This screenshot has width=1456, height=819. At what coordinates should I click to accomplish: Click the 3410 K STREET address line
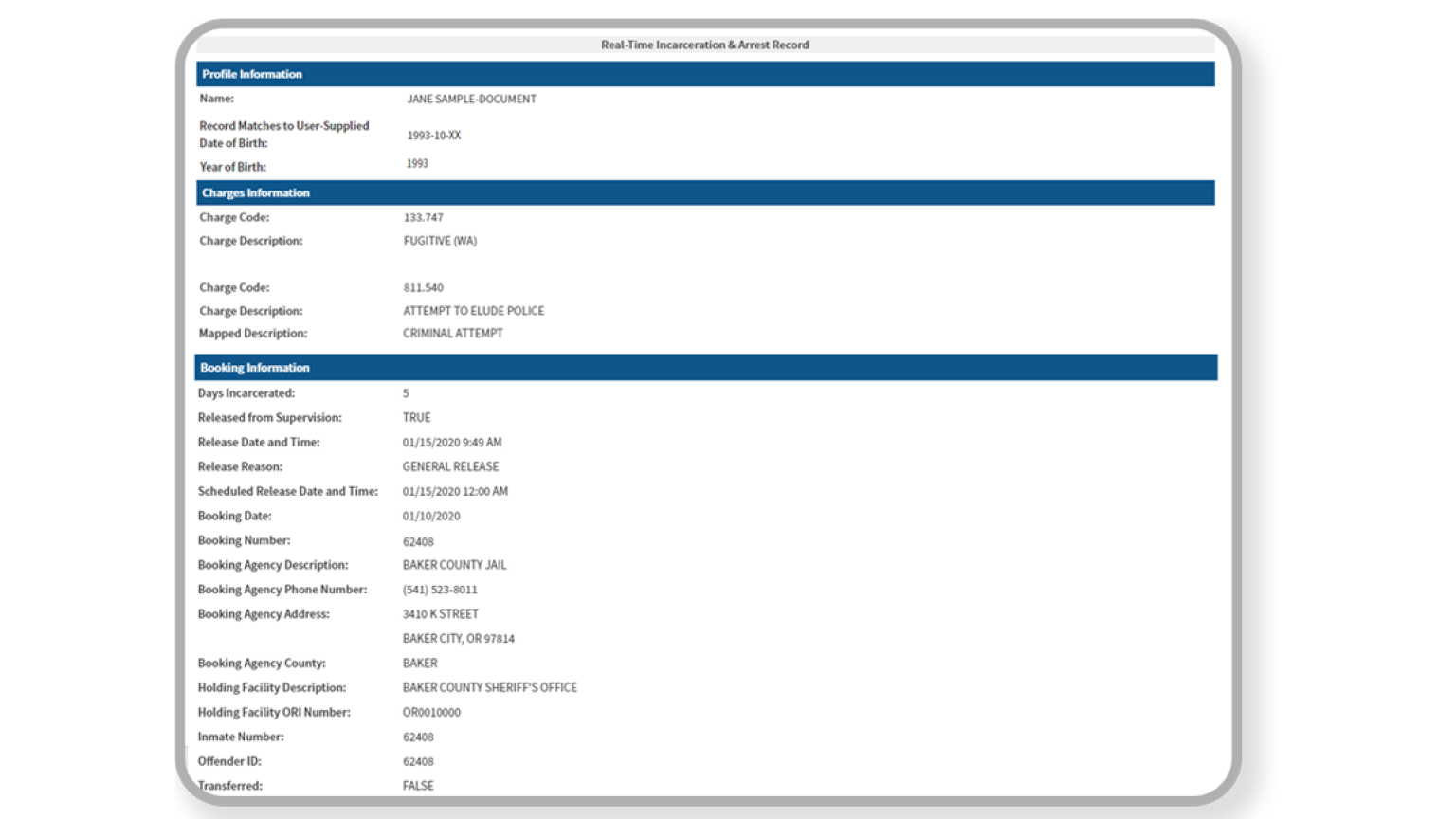[440, 614]
